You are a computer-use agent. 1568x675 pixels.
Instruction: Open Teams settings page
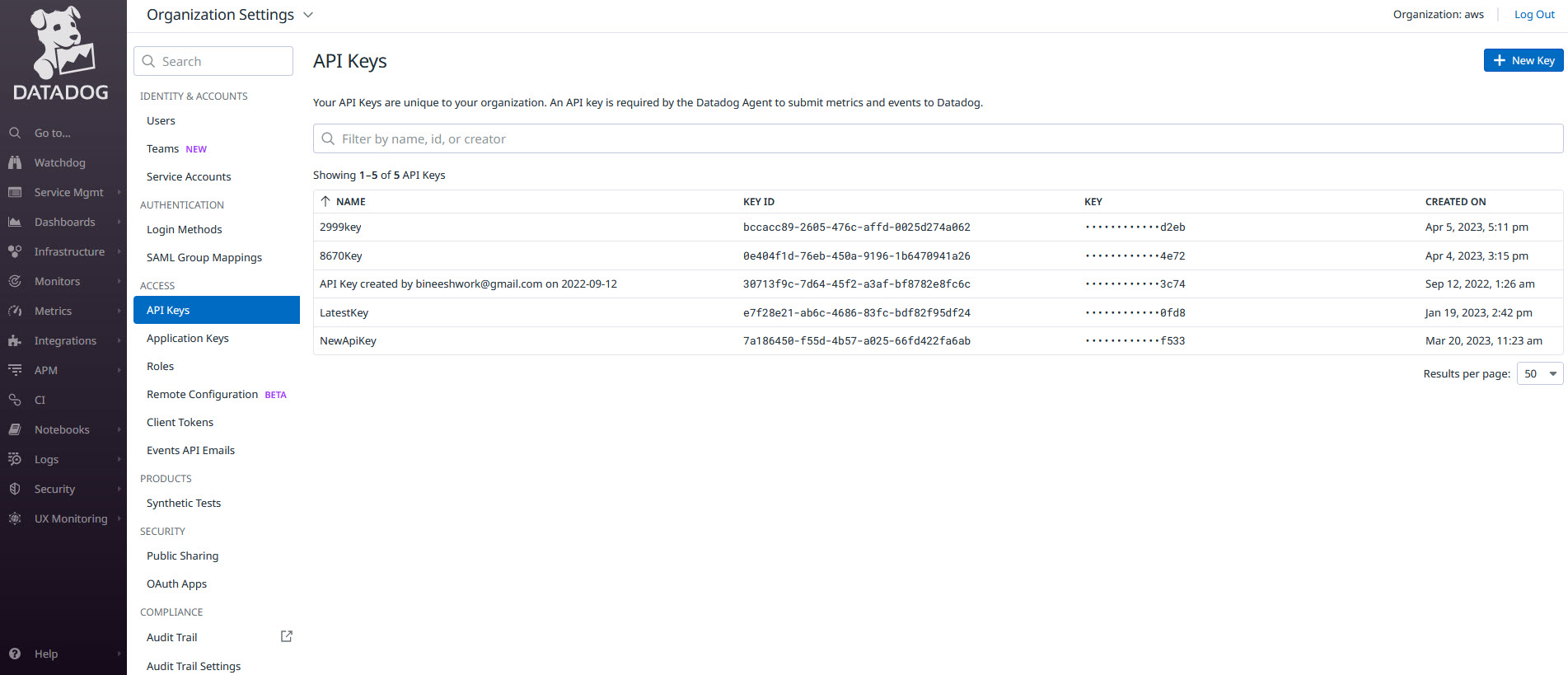pyautogui.click(x=162, y=148)
